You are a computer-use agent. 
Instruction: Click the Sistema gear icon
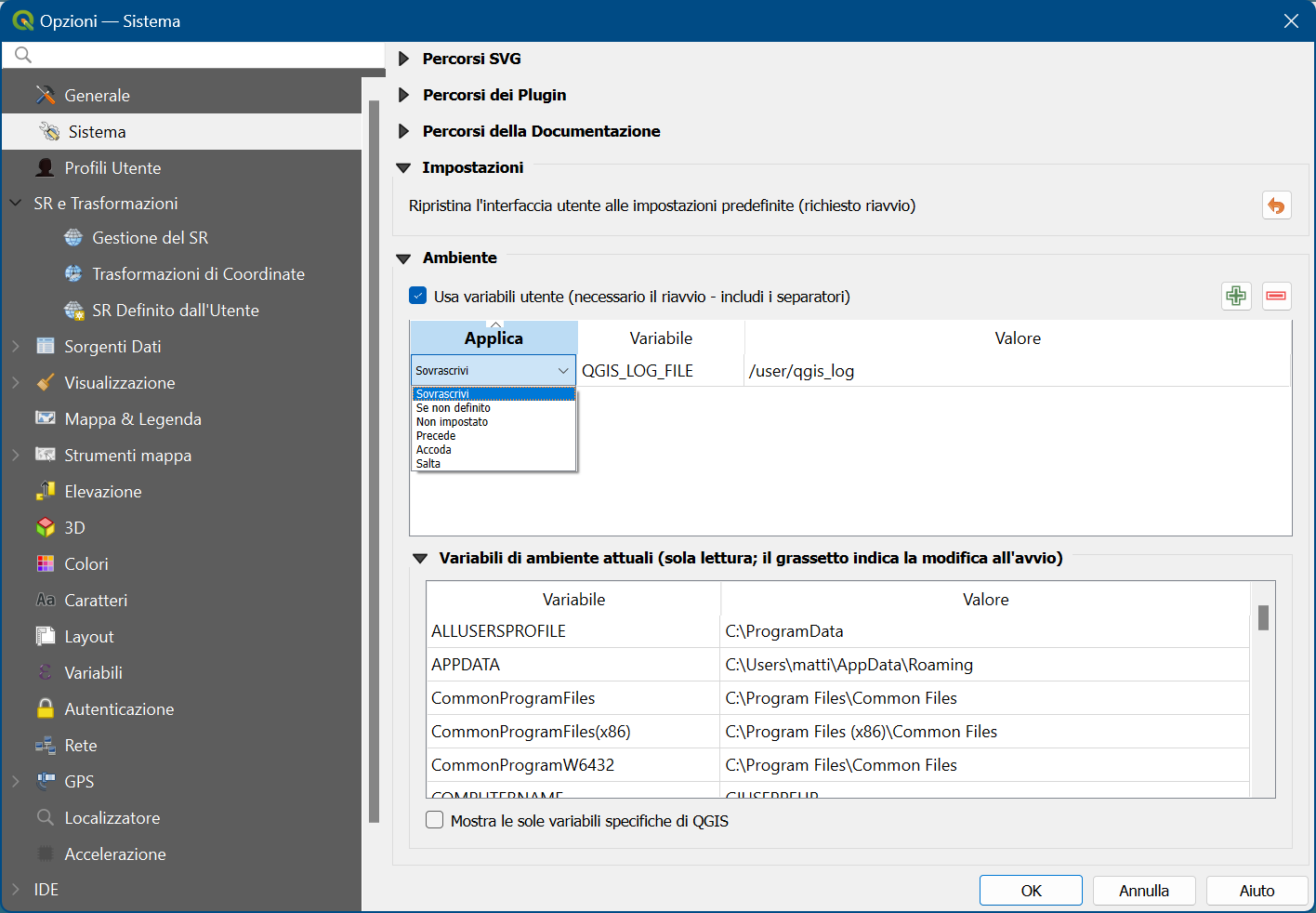(x=49, y=131)
